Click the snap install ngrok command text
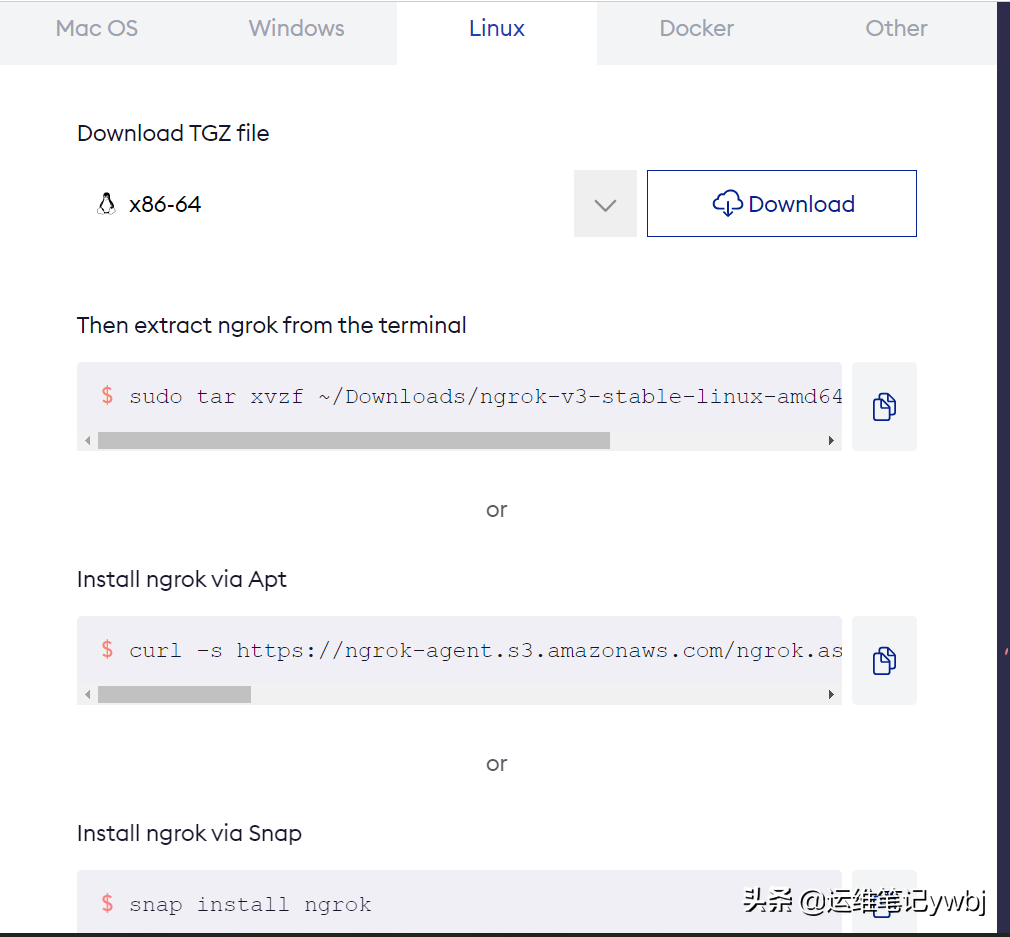The width and height of the screenshot is (1010, 937). coord(250,905)
